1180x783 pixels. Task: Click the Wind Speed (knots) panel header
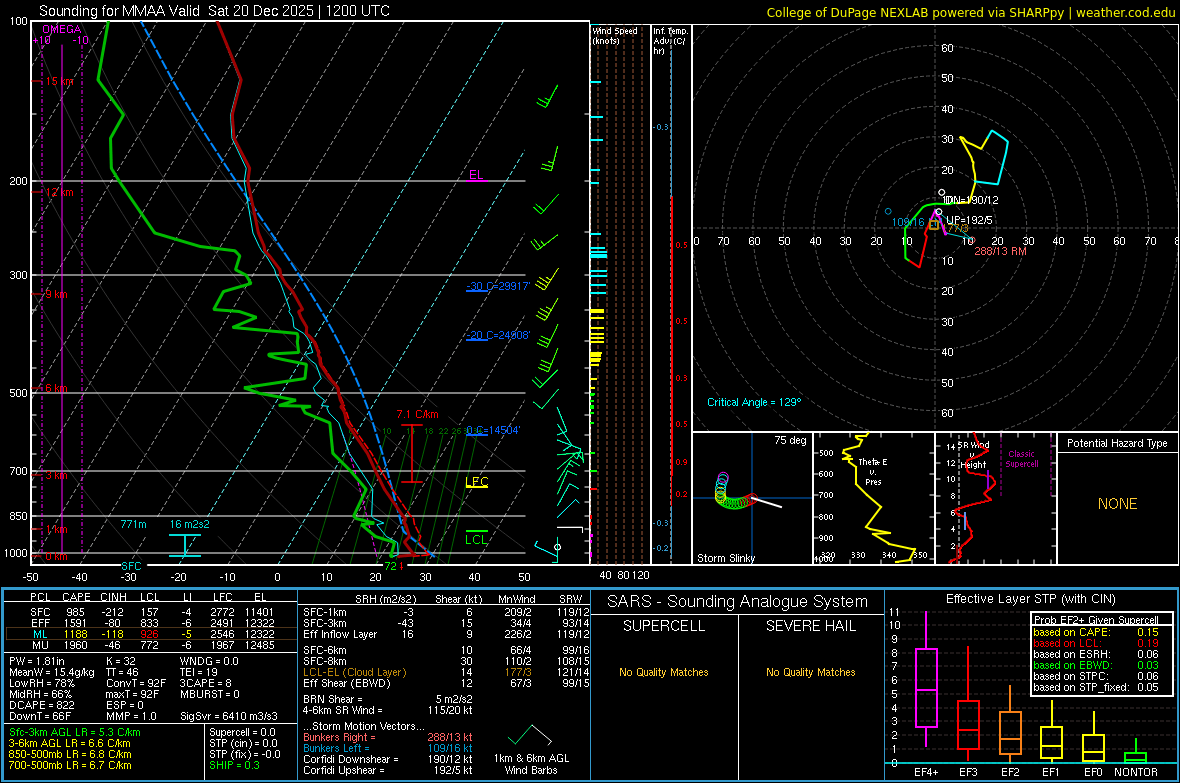[615, 35]
